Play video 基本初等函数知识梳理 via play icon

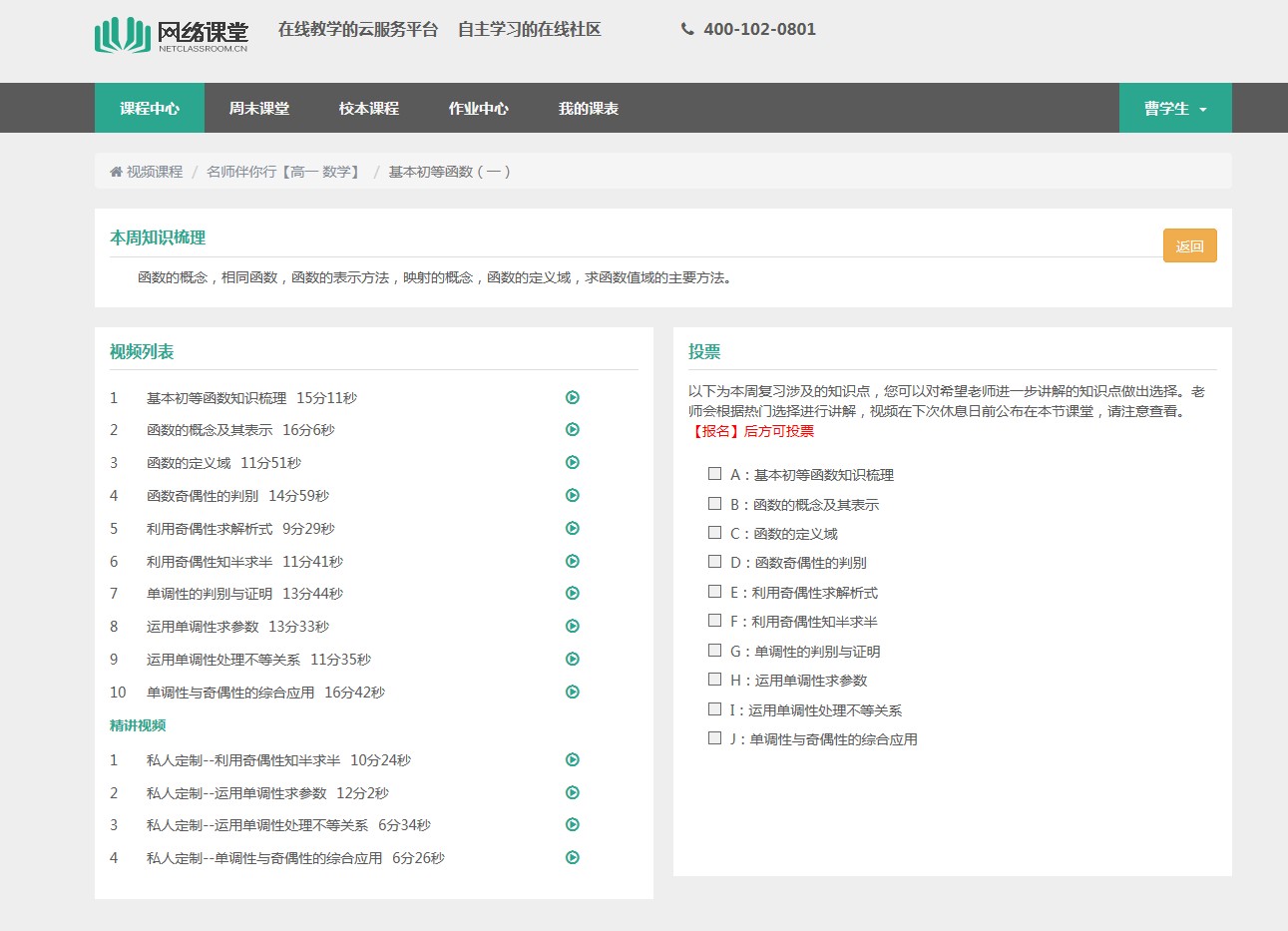point(573,397)
